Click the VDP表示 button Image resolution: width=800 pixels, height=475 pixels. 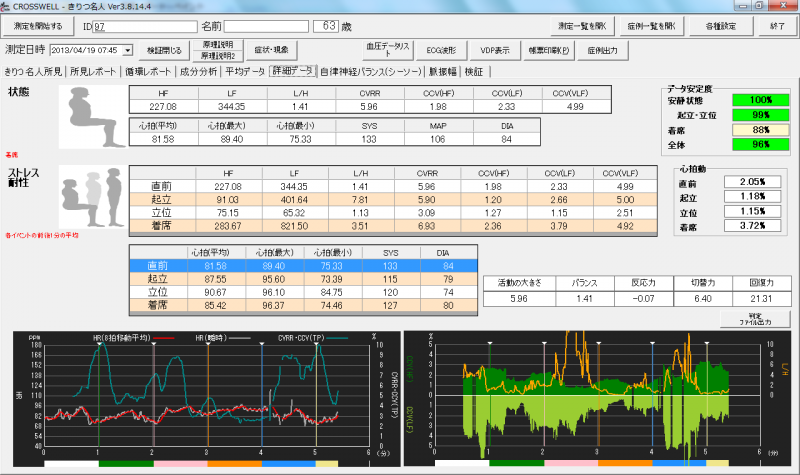[x=494, y=49]
